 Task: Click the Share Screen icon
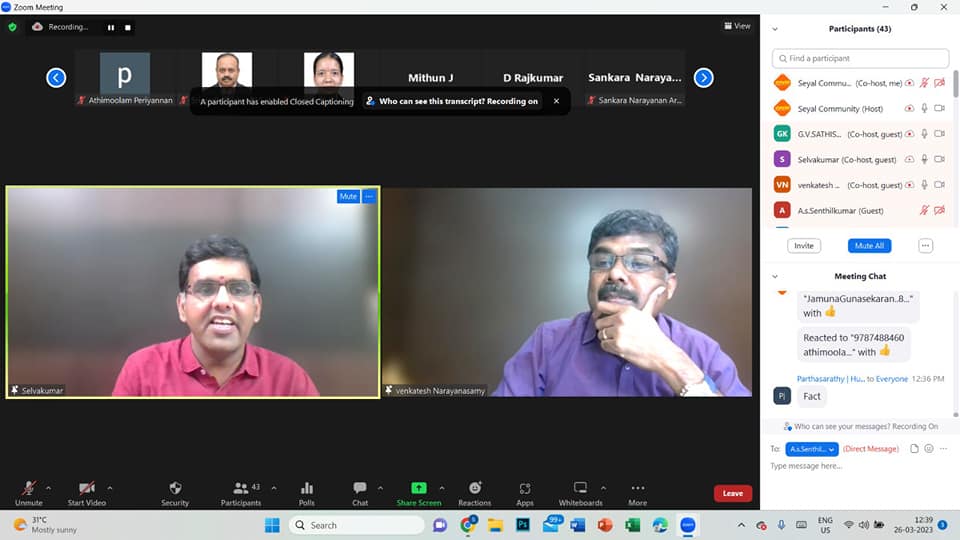pos(418,488)
